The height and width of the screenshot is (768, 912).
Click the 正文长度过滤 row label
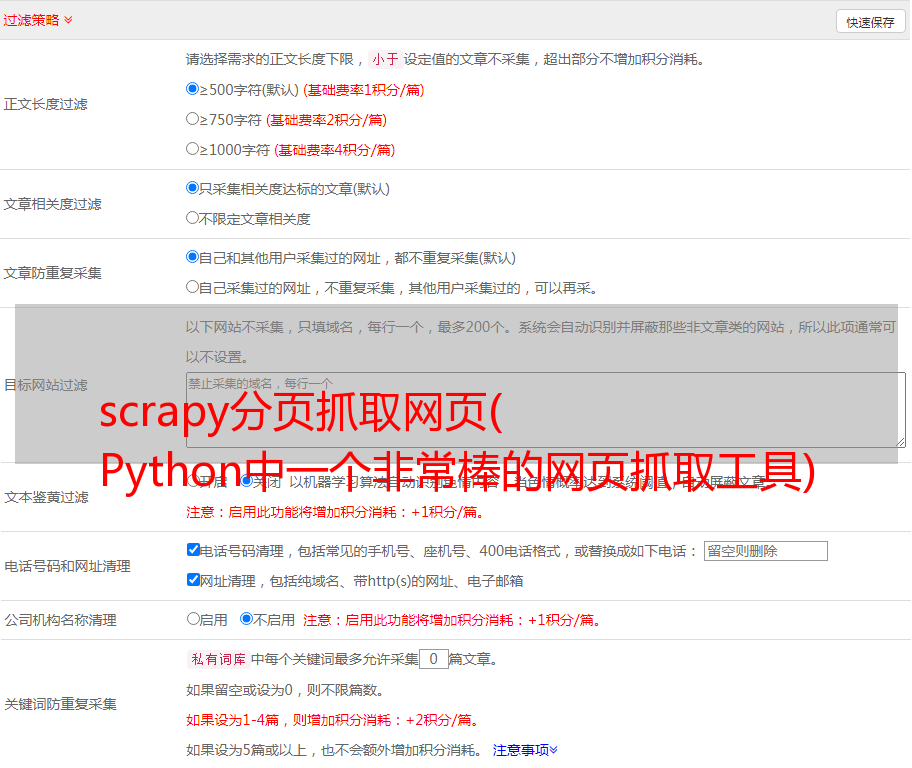coord(46,104)
